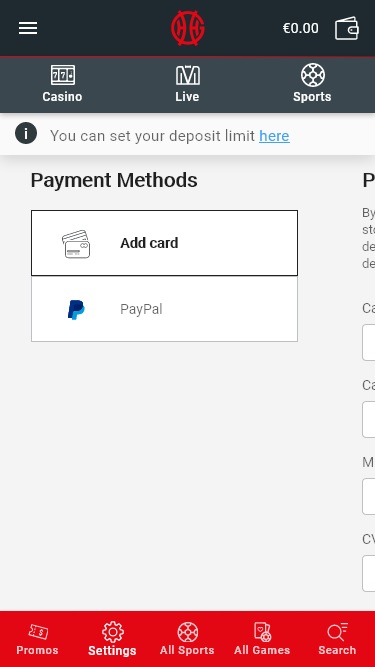Open the hamburger menu
The height and width of the screenshot is (667, 375).
pos(28,28)
